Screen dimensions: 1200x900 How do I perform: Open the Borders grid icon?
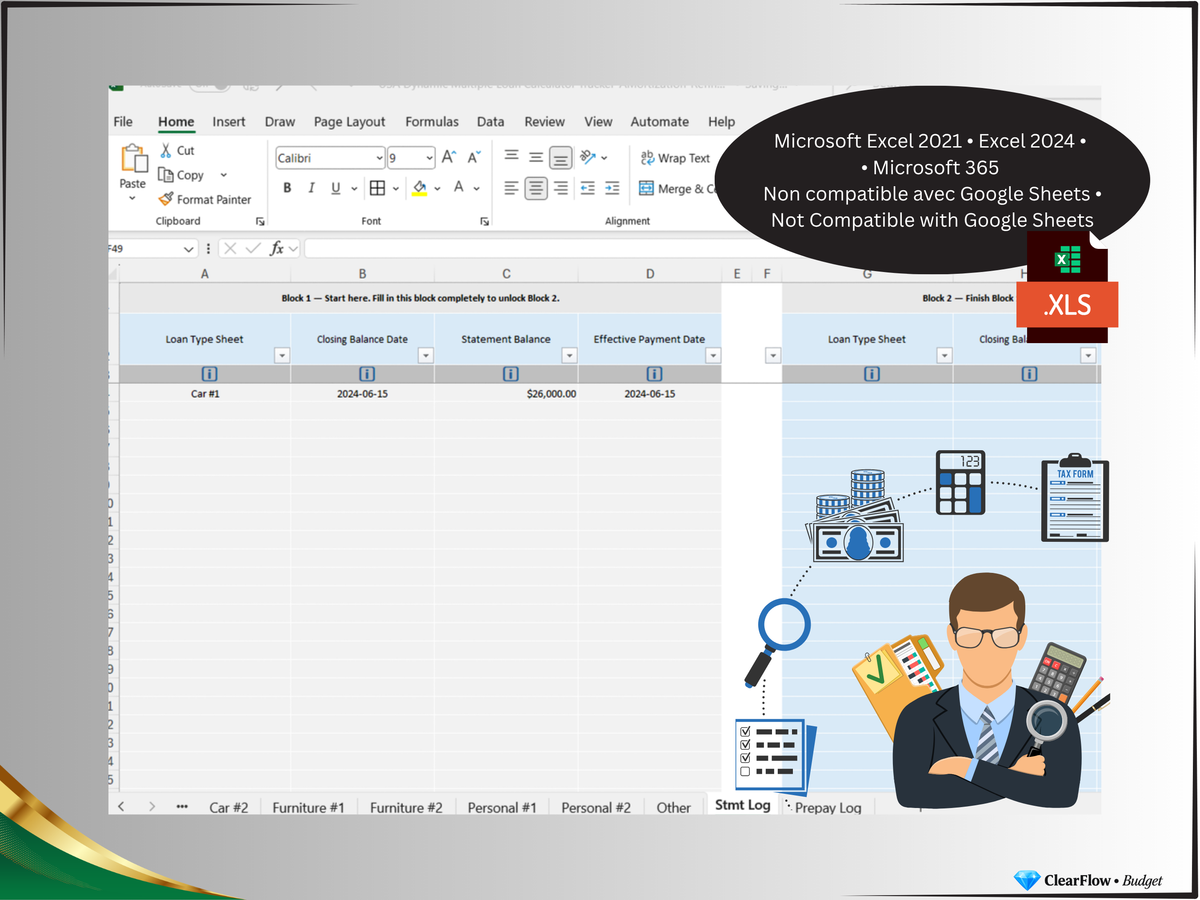coord(377,188)
